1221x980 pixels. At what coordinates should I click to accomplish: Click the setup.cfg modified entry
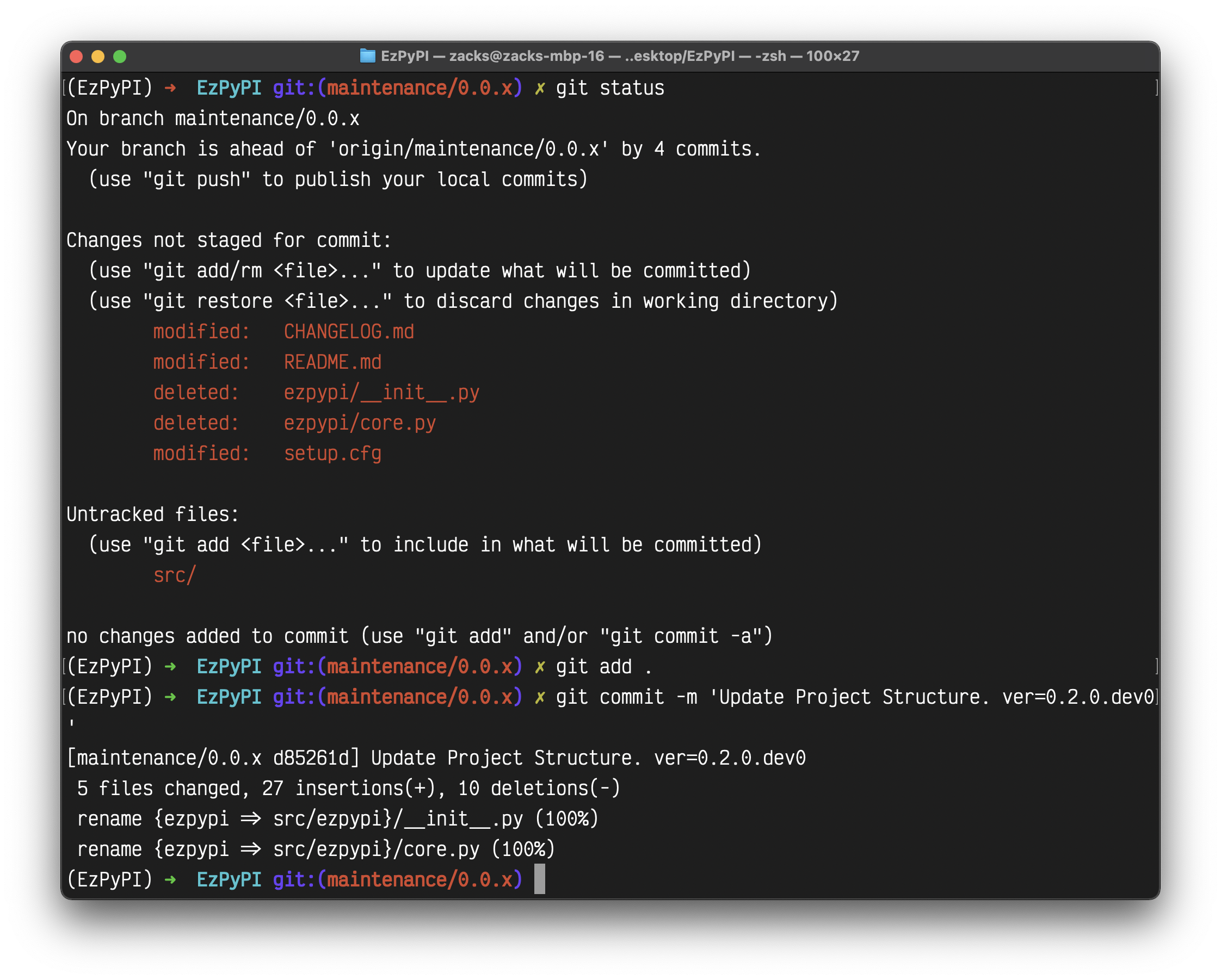click(x=332, y=454)
